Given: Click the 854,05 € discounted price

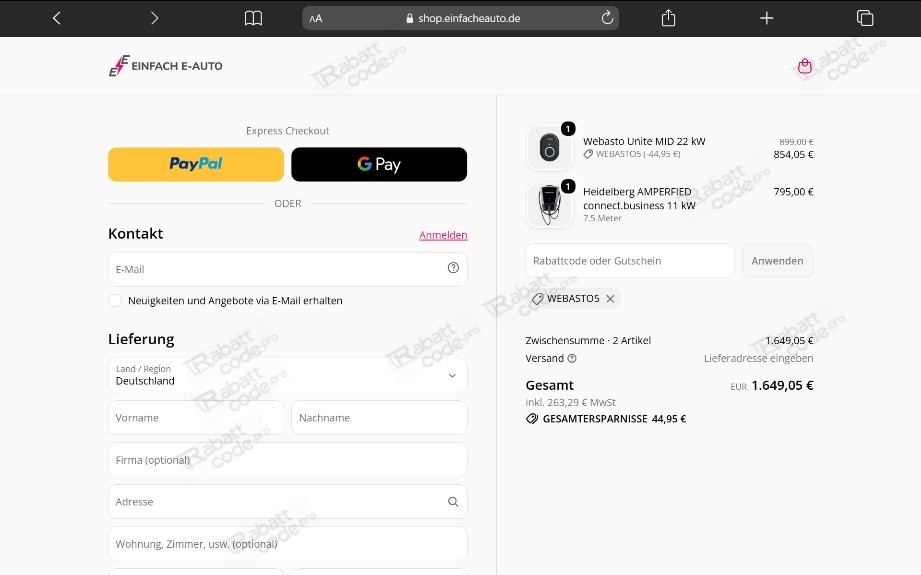Looking at the screenshot, I should click(793, 154).
